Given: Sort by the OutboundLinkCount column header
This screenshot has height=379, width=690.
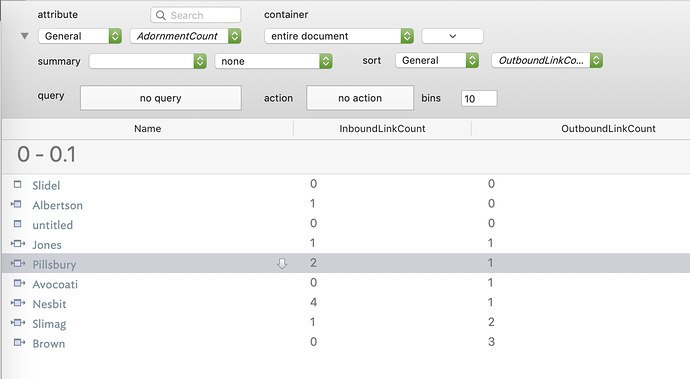Looking at the screenshot, I should point(608,129).
